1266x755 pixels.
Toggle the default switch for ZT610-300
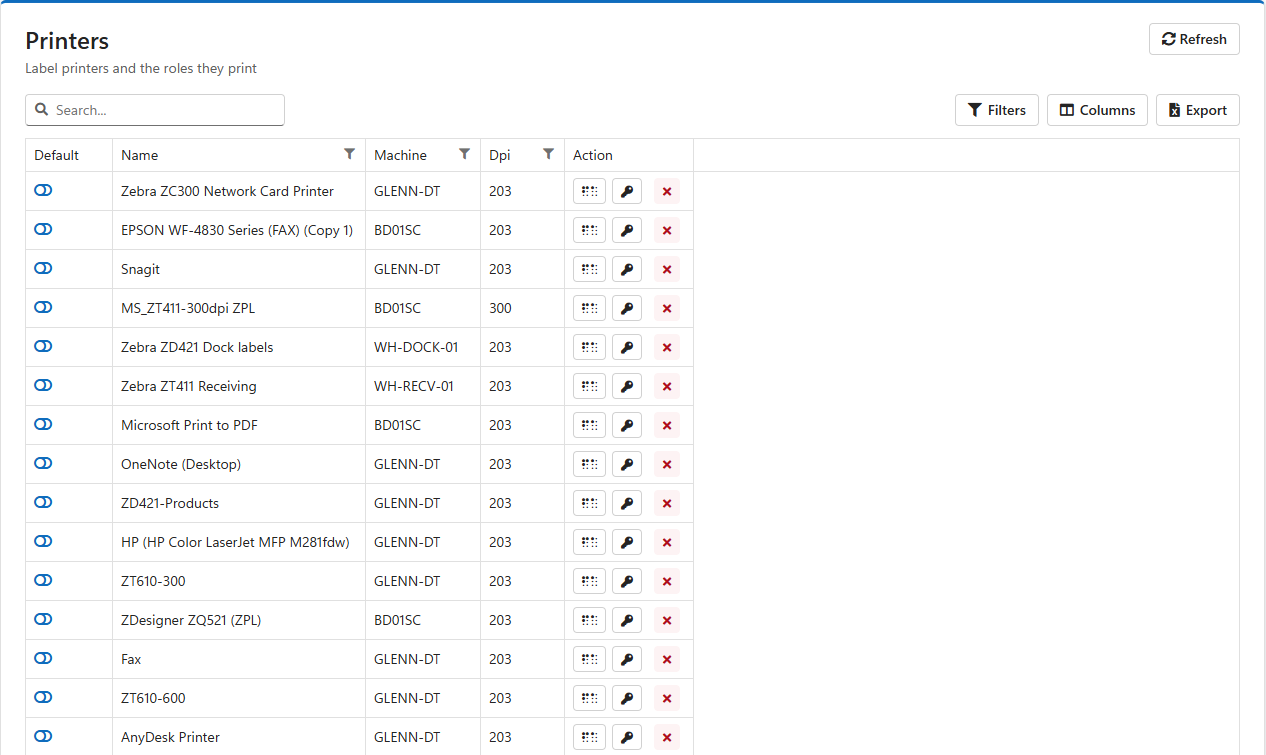coord(43,580)
